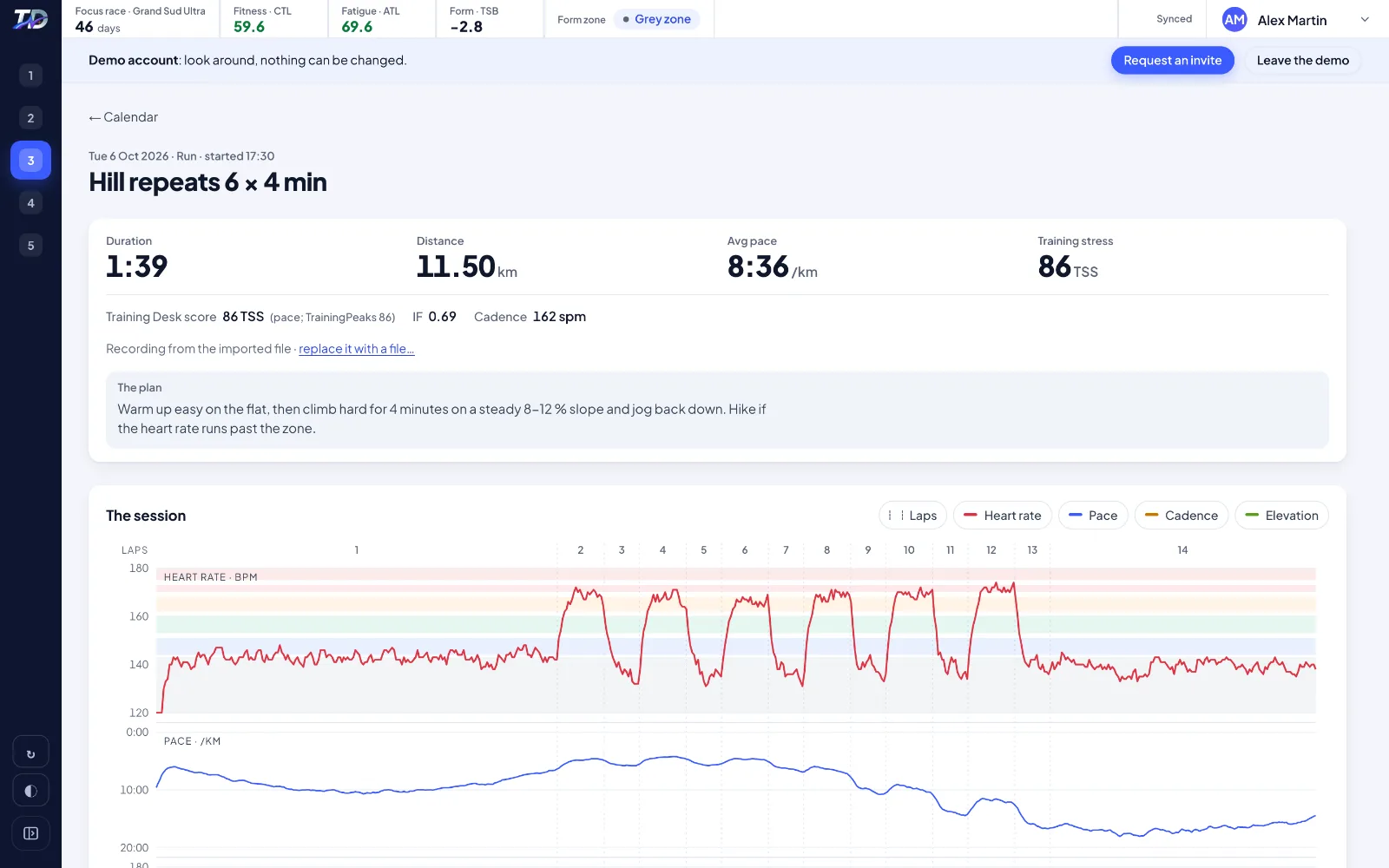Toggle dark mode contrast icon
Image resolution: width=1389 pixels, height=868 pixels.
point(30,791)
